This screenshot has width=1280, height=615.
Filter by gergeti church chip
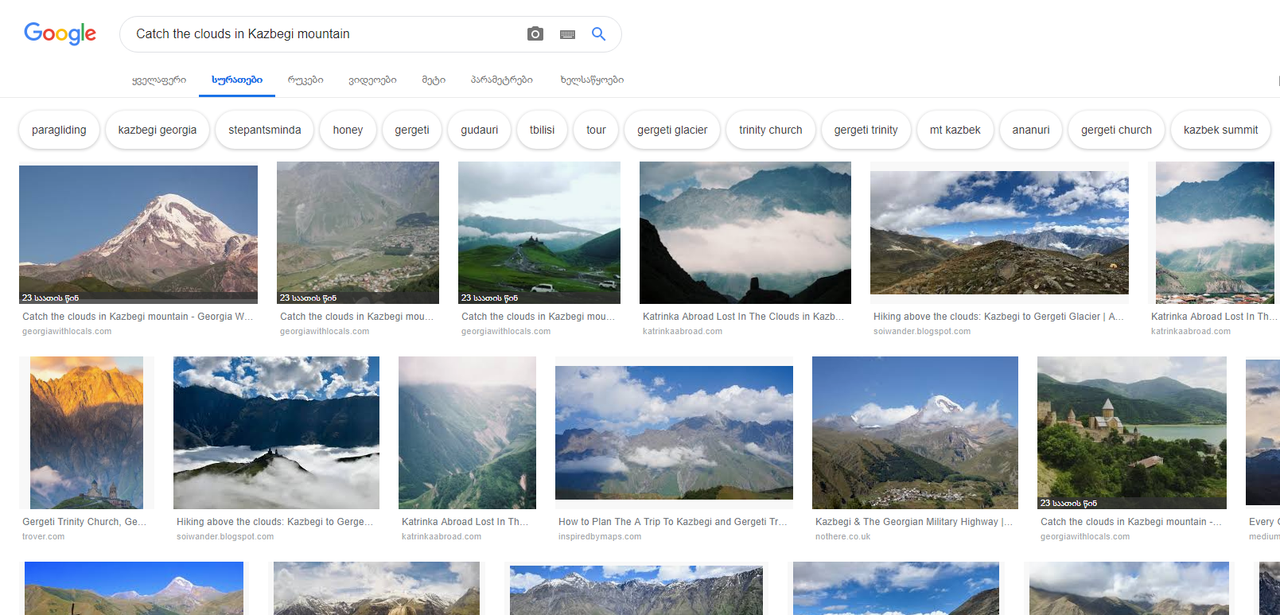click(1116, 130)
